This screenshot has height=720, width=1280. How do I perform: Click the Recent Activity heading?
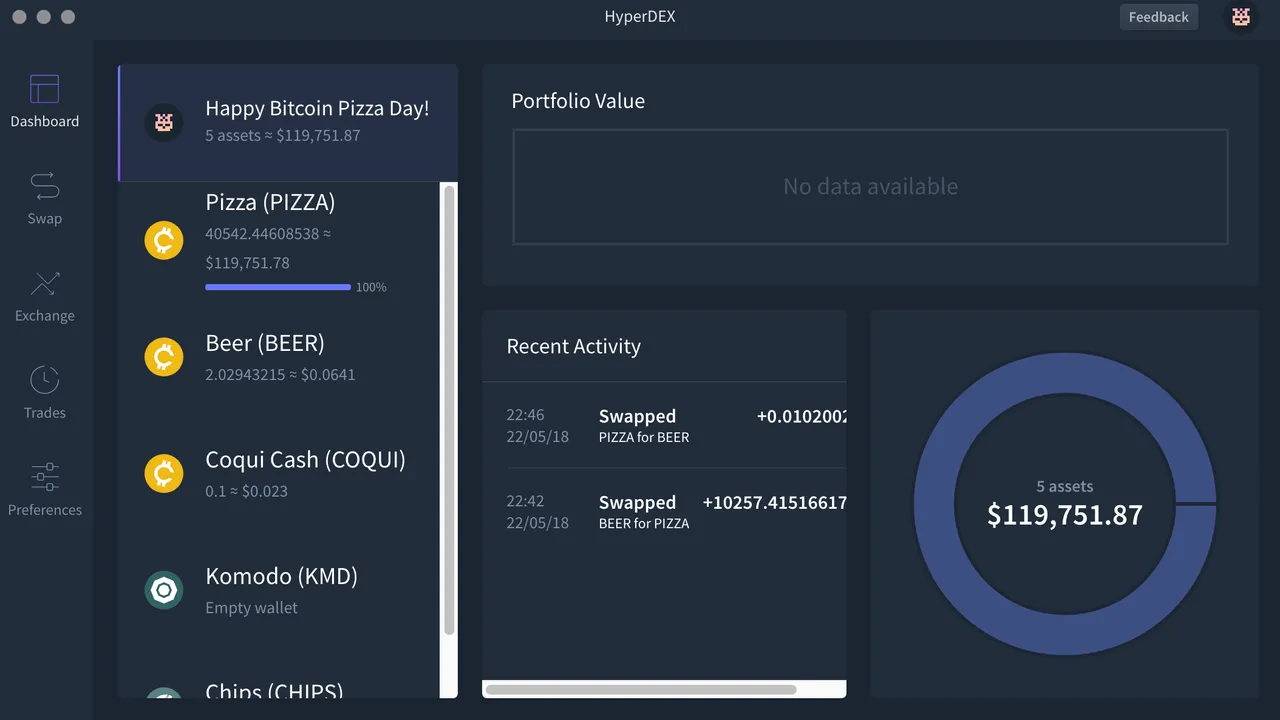tap(574, 346)
